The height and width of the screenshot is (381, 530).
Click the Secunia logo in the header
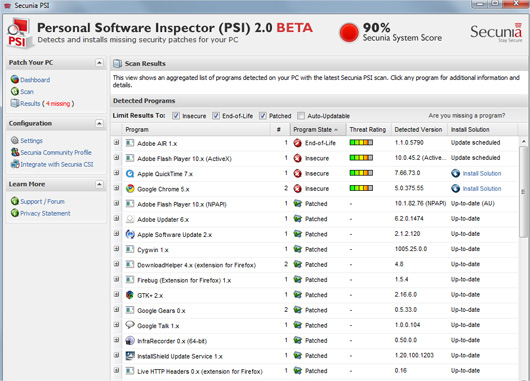point(496,32)
